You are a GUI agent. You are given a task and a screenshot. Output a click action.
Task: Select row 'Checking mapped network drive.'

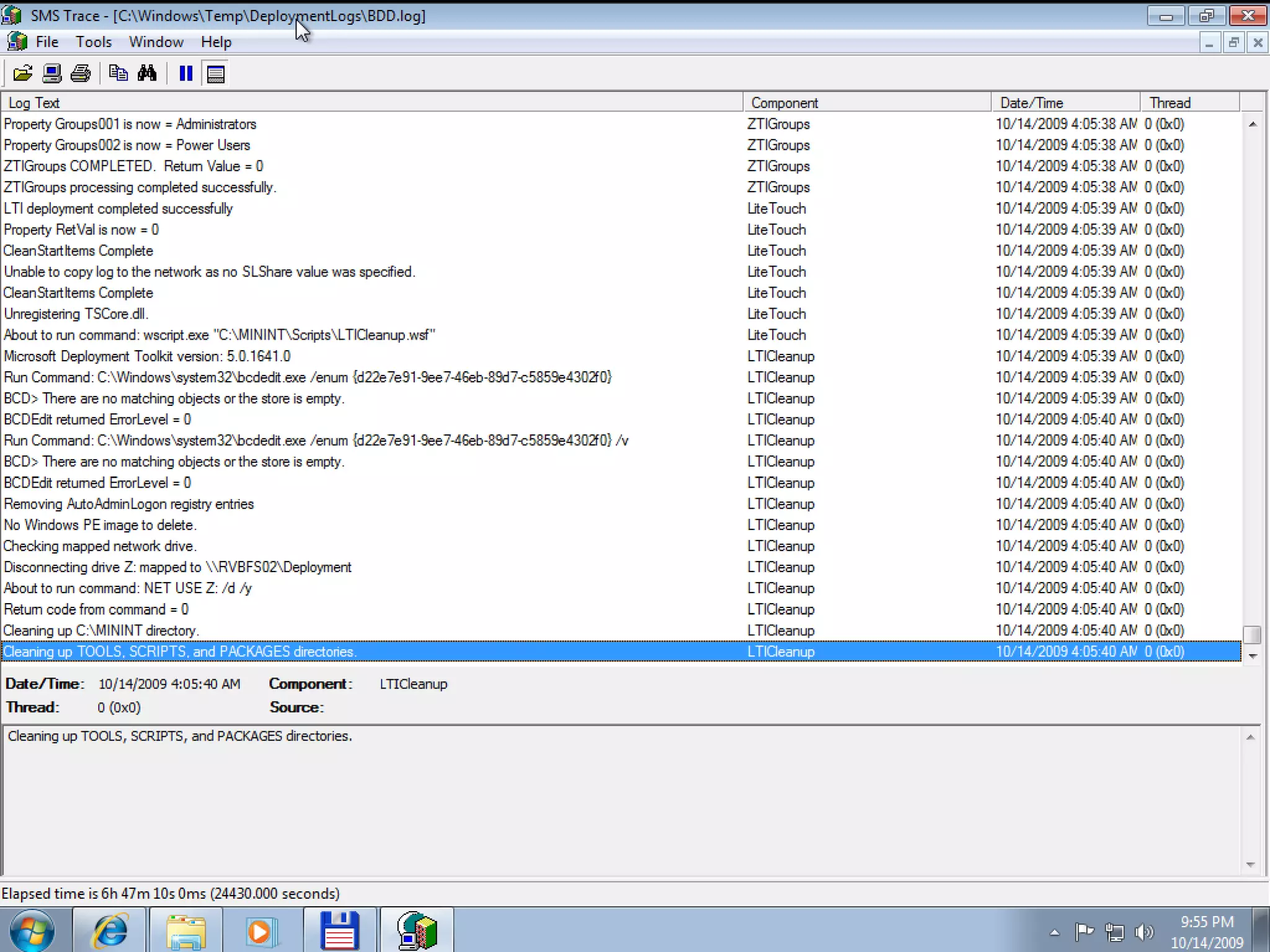[620, 546]
